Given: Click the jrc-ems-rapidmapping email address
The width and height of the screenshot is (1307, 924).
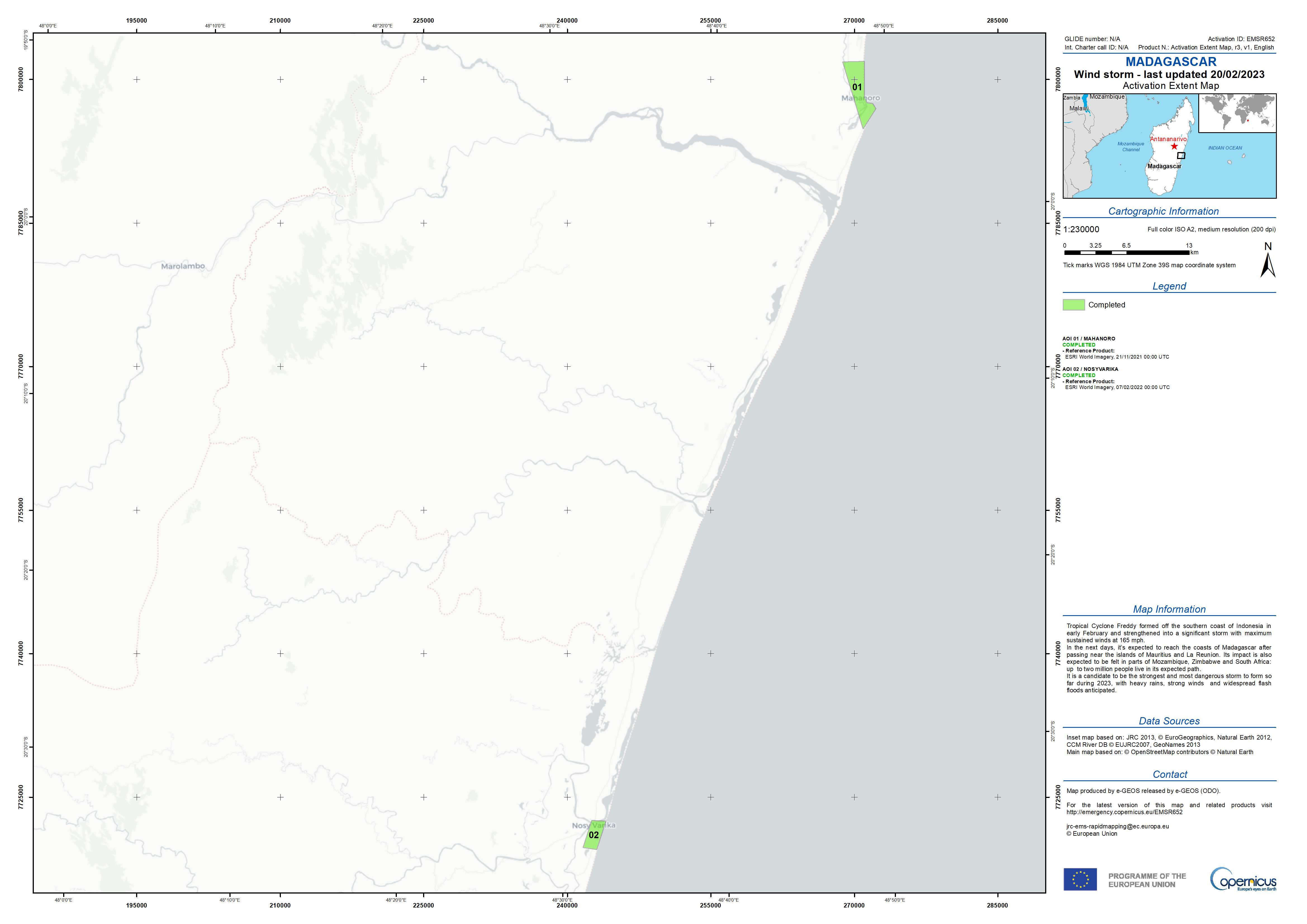Looking at the screenshot, I should click(1118, 826).
